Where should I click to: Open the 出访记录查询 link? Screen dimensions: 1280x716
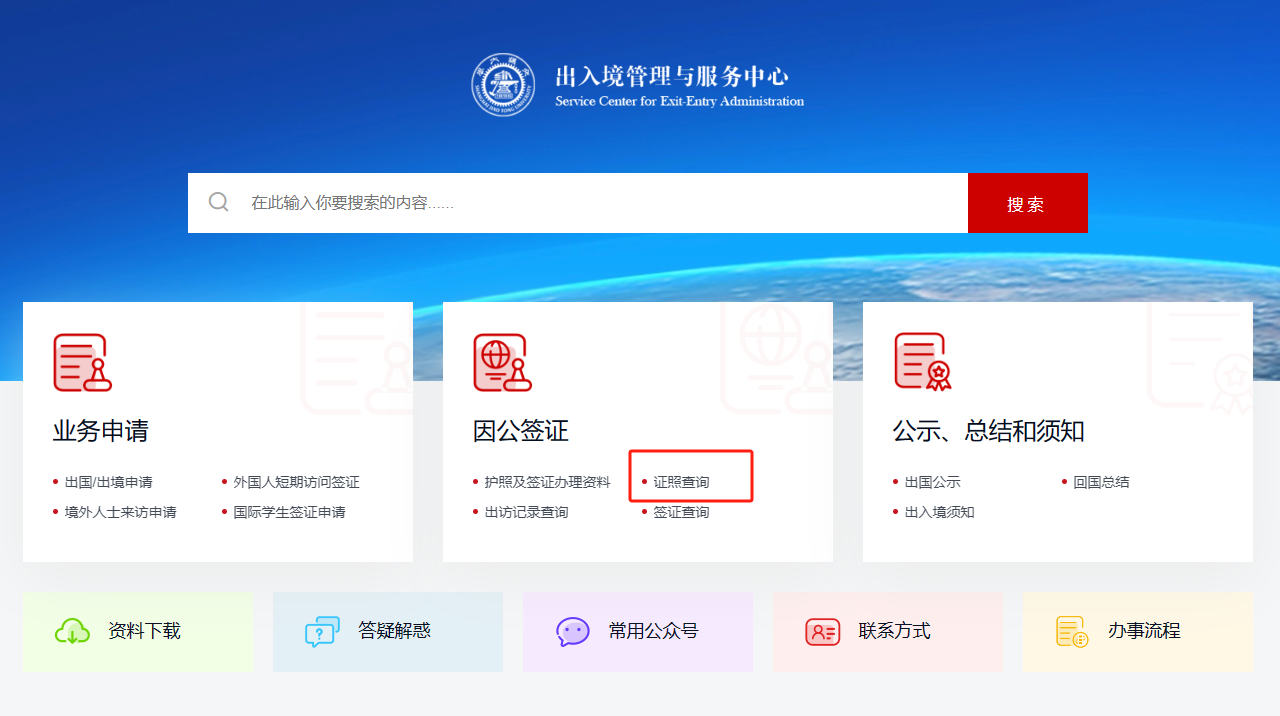(526, 512)
